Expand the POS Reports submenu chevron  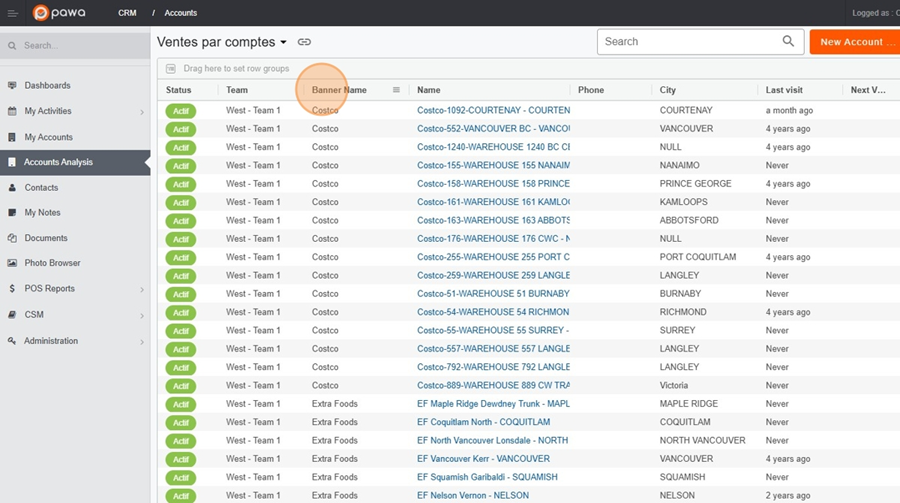[142, 289]
